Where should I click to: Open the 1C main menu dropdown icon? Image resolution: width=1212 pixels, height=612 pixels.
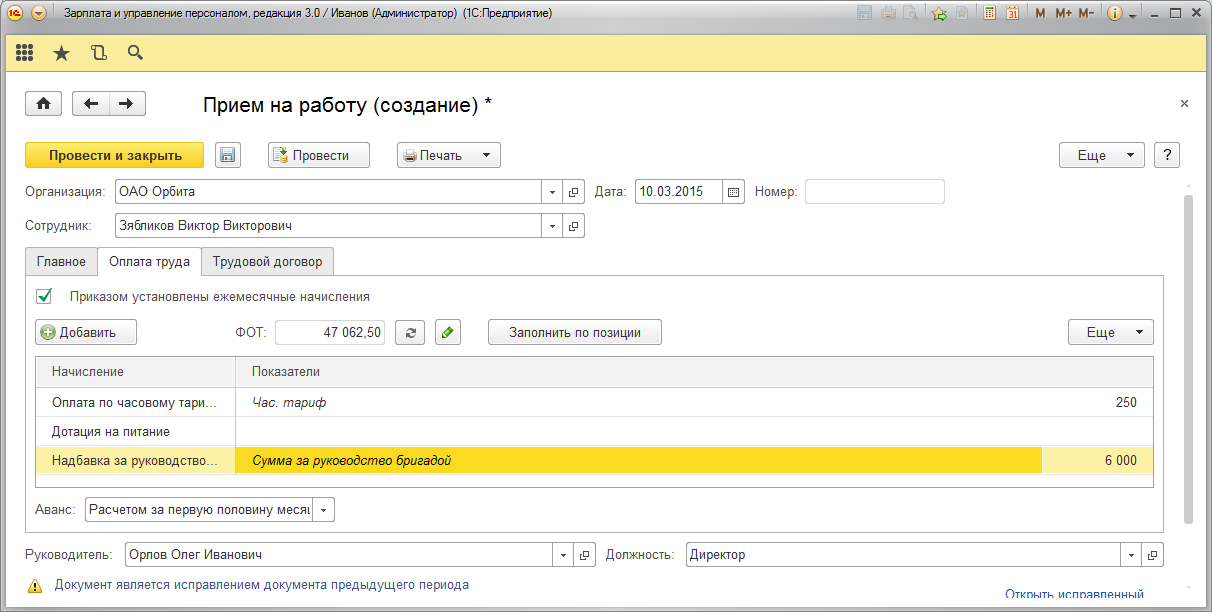(x=39, y=14)
